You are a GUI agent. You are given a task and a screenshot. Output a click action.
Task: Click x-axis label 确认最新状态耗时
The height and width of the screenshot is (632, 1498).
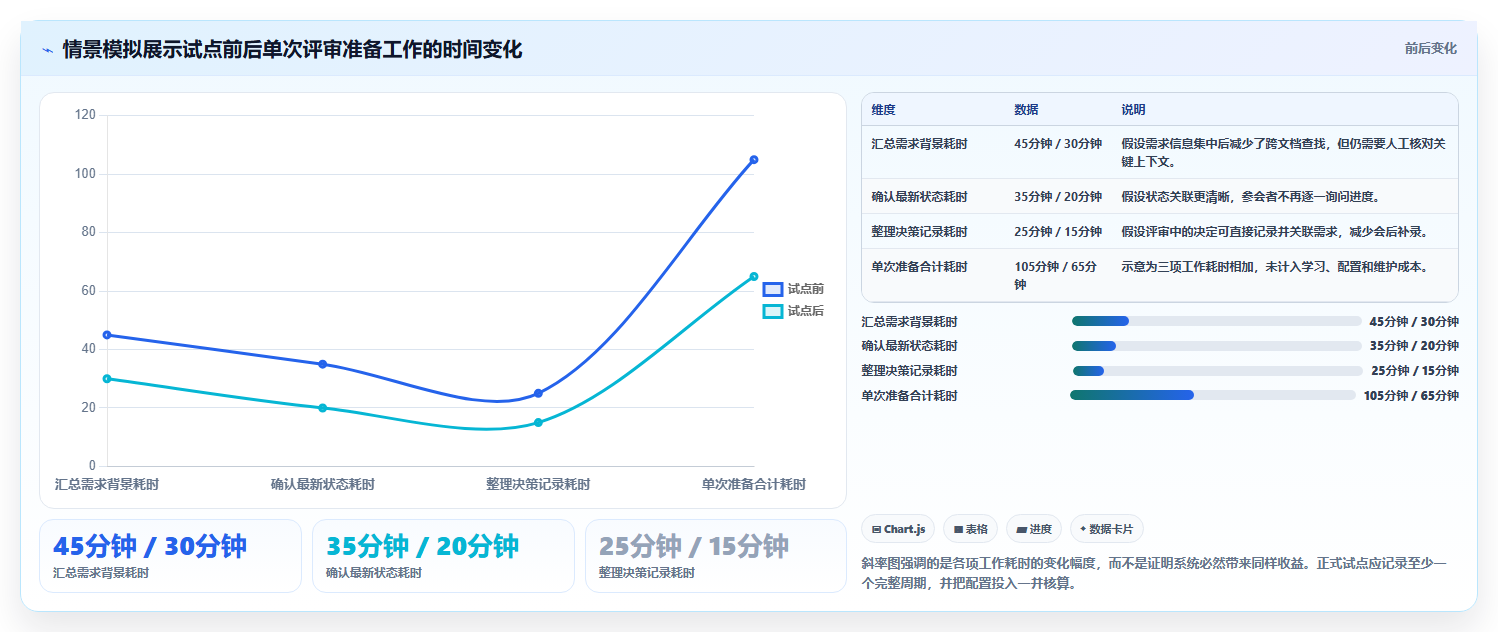click(322, 484)
